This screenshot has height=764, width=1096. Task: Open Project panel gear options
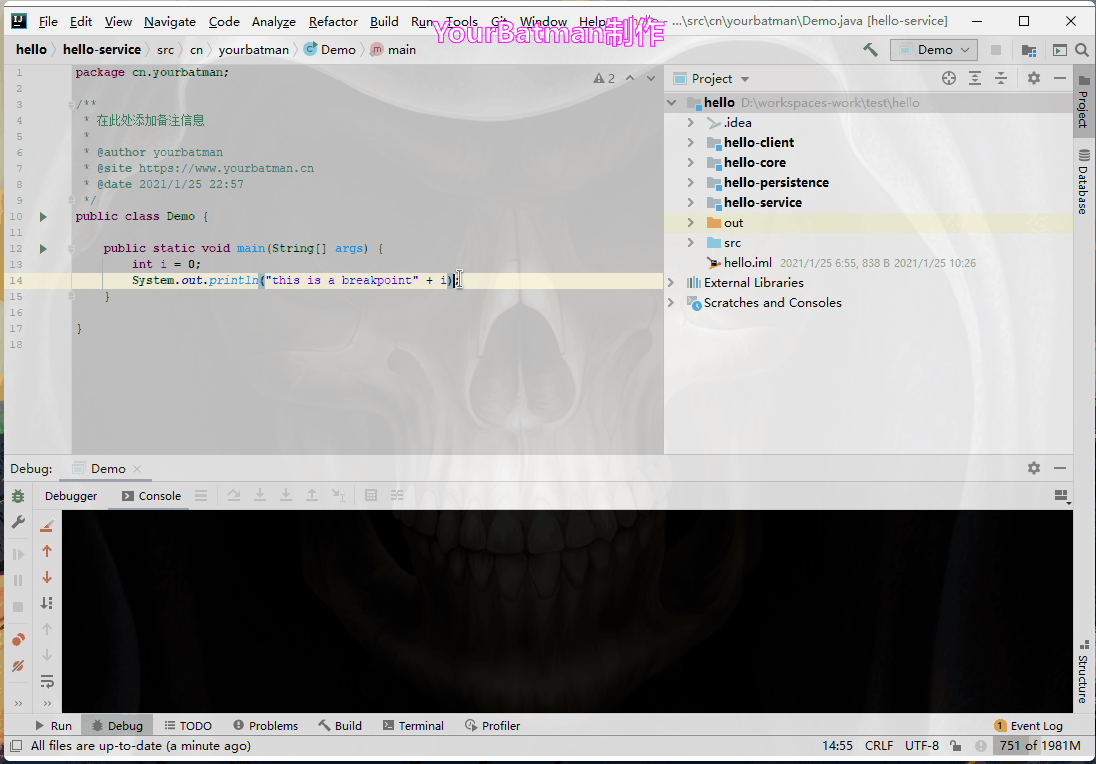(x=1034, y=78)
